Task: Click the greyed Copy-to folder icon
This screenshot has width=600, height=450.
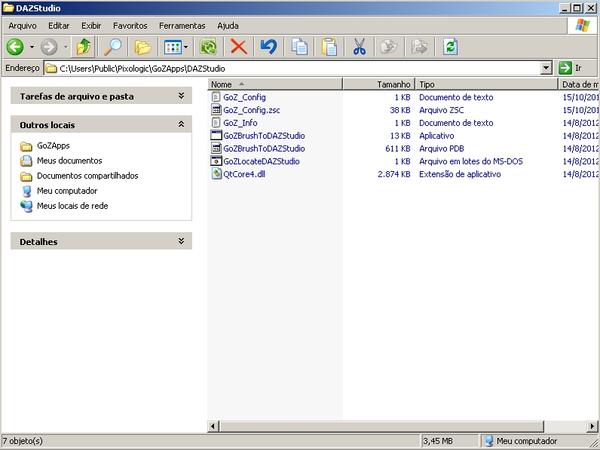Action: click(389, 47)
